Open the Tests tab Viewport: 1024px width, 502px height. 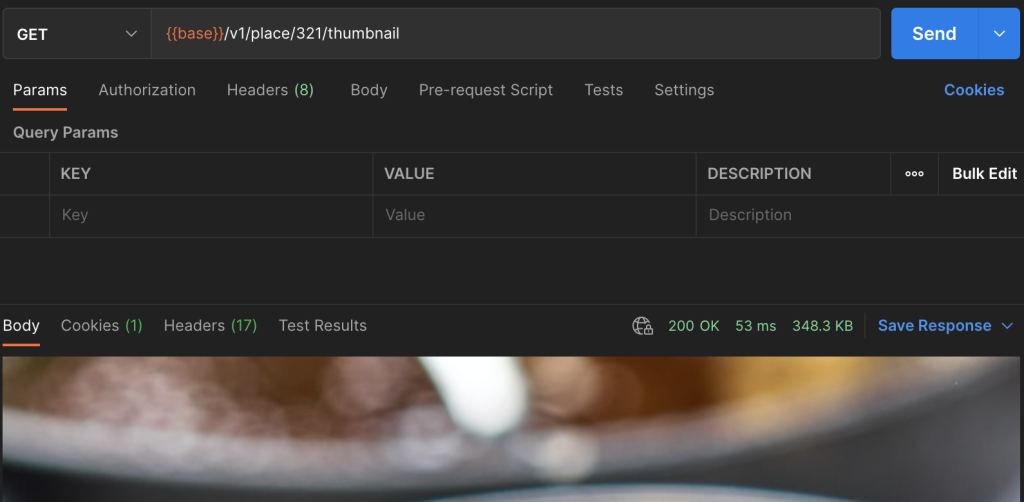click(603, 90)
